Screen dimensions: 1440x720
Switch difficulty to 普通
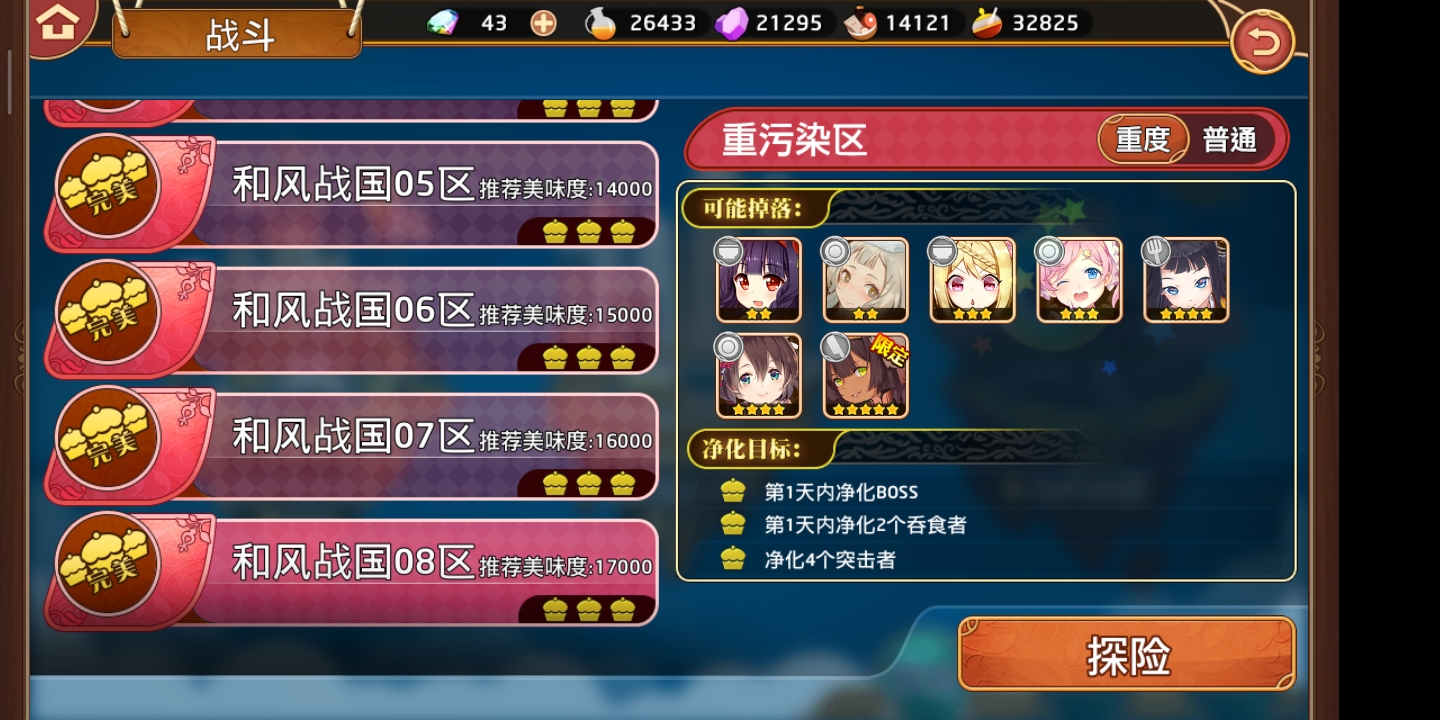pos(1229,140)
